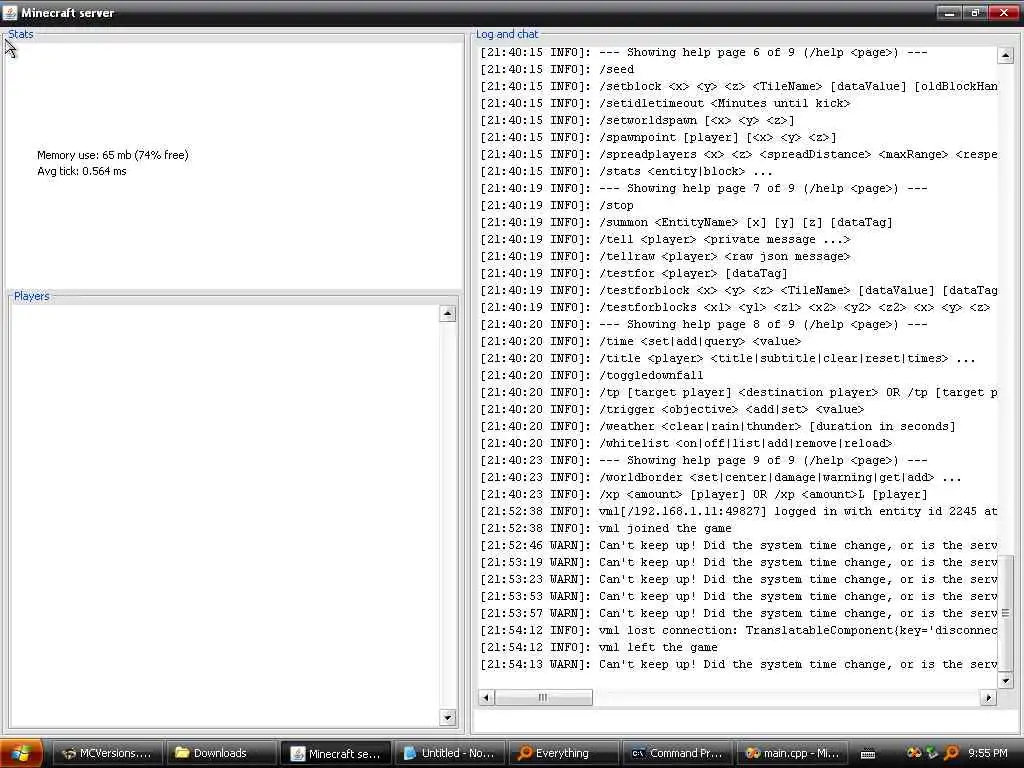The width and height of the screenshot is (1024, 768).
Task: Click the /tp log line
Action: click(x=739, y=392)
